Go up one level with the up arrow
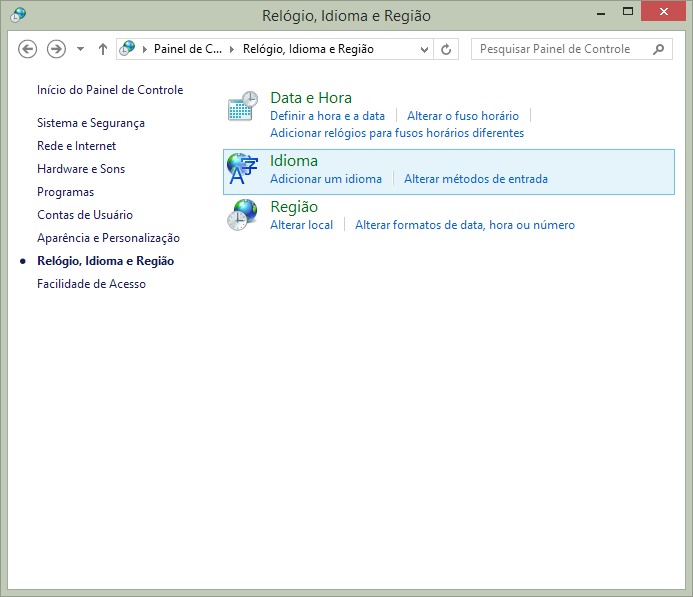Image resolution: width=693 pixels, height=597 pixels. (103, 49)
